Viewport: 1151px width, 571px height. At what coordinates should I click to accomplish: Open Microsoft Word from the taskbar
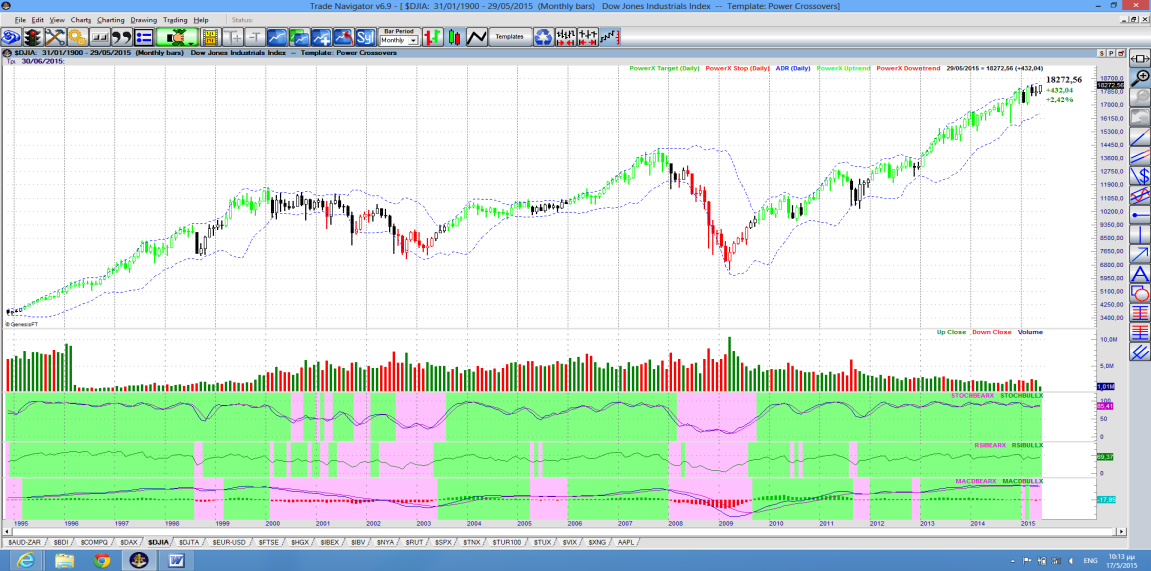[177, 561]
